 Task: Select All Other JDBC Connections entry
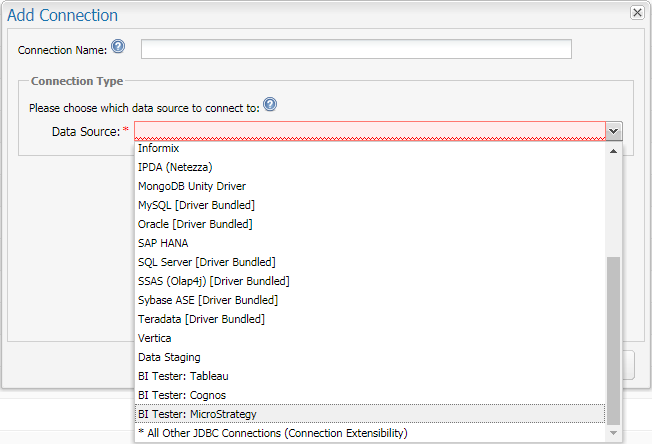pyautogui.click(x=273, y=433)
